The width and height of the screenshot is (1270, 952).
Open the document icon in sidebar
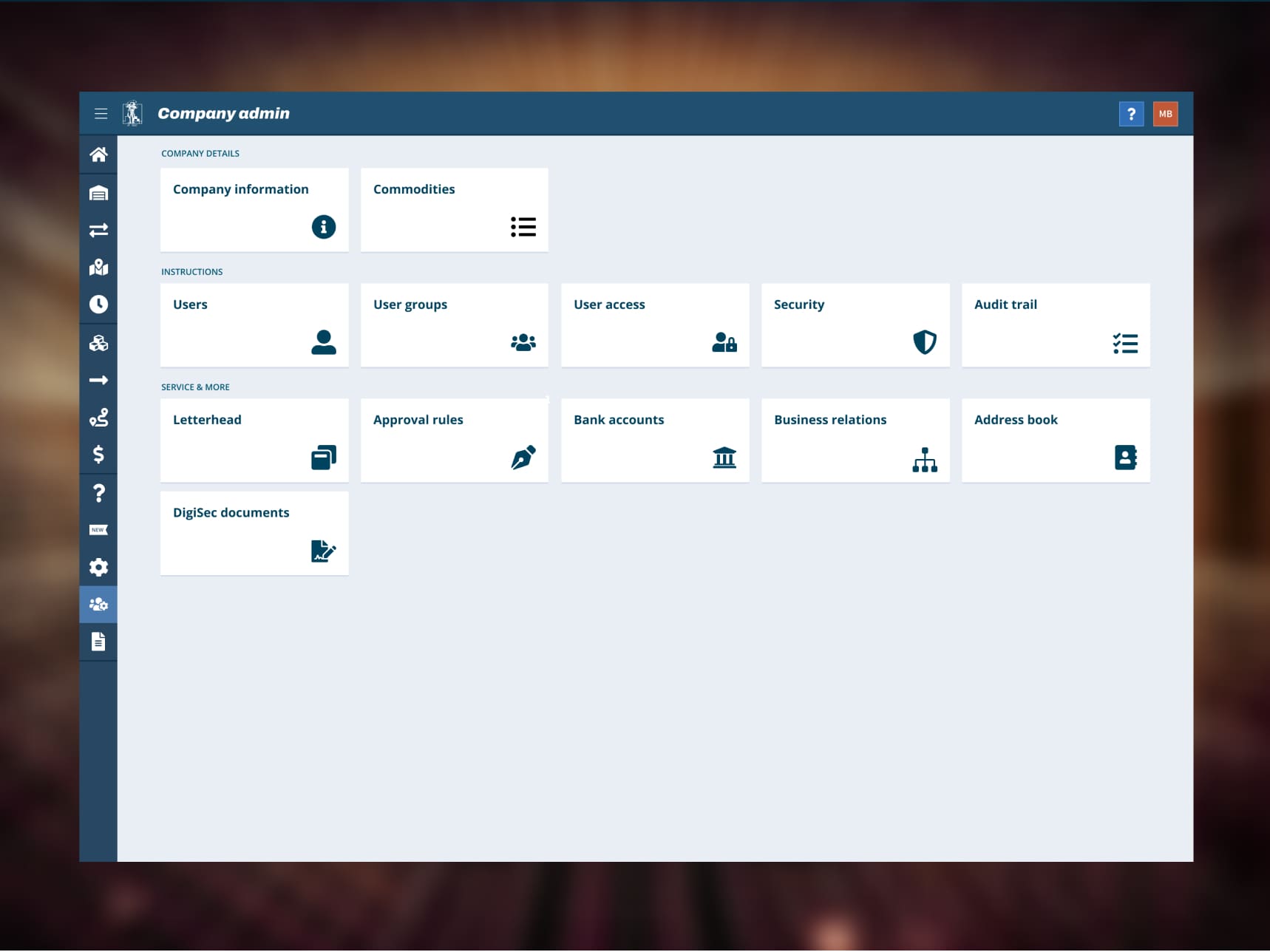pyautogui.click(x=98, y=642)
